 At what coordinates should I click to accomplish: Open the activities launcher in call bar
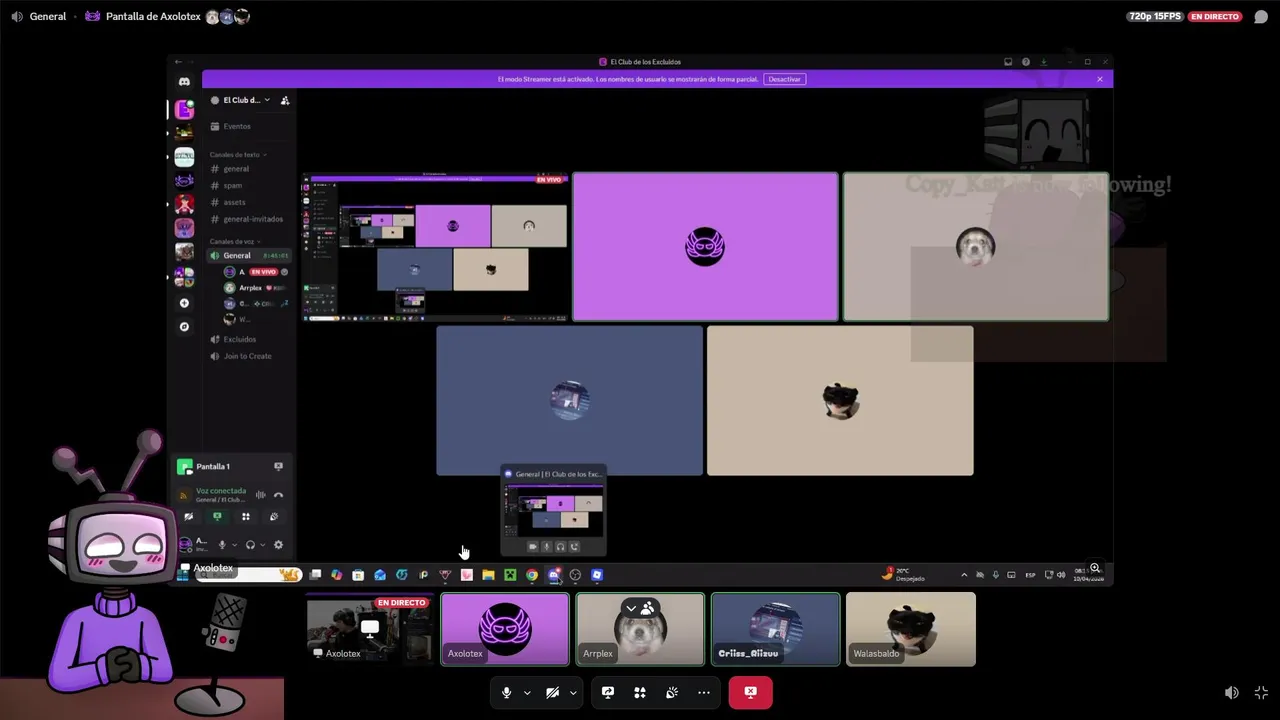click(x=640, y=692)
